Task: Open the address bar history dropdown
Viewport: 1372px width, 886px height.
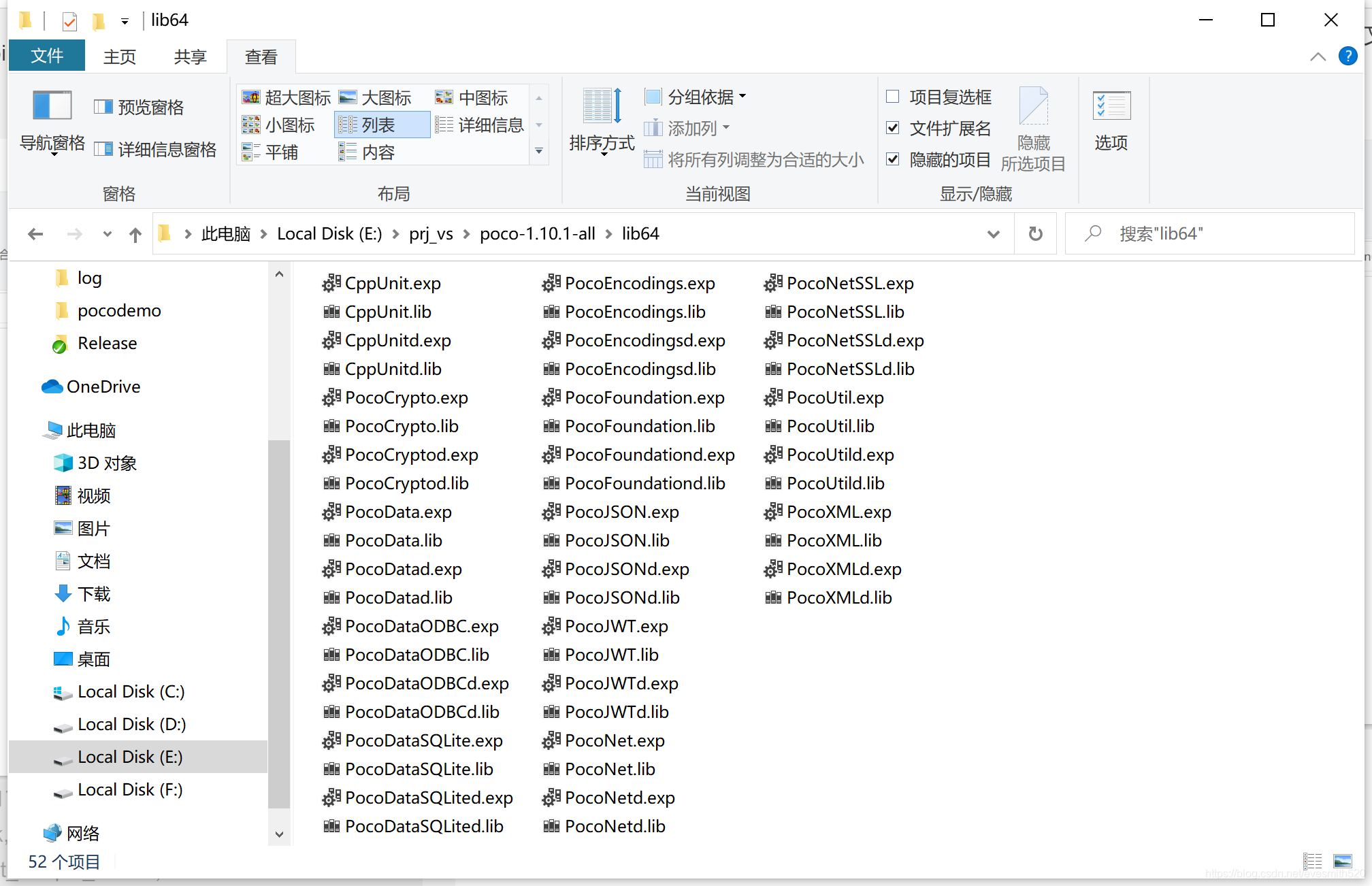Action: [x=994, y=233]
